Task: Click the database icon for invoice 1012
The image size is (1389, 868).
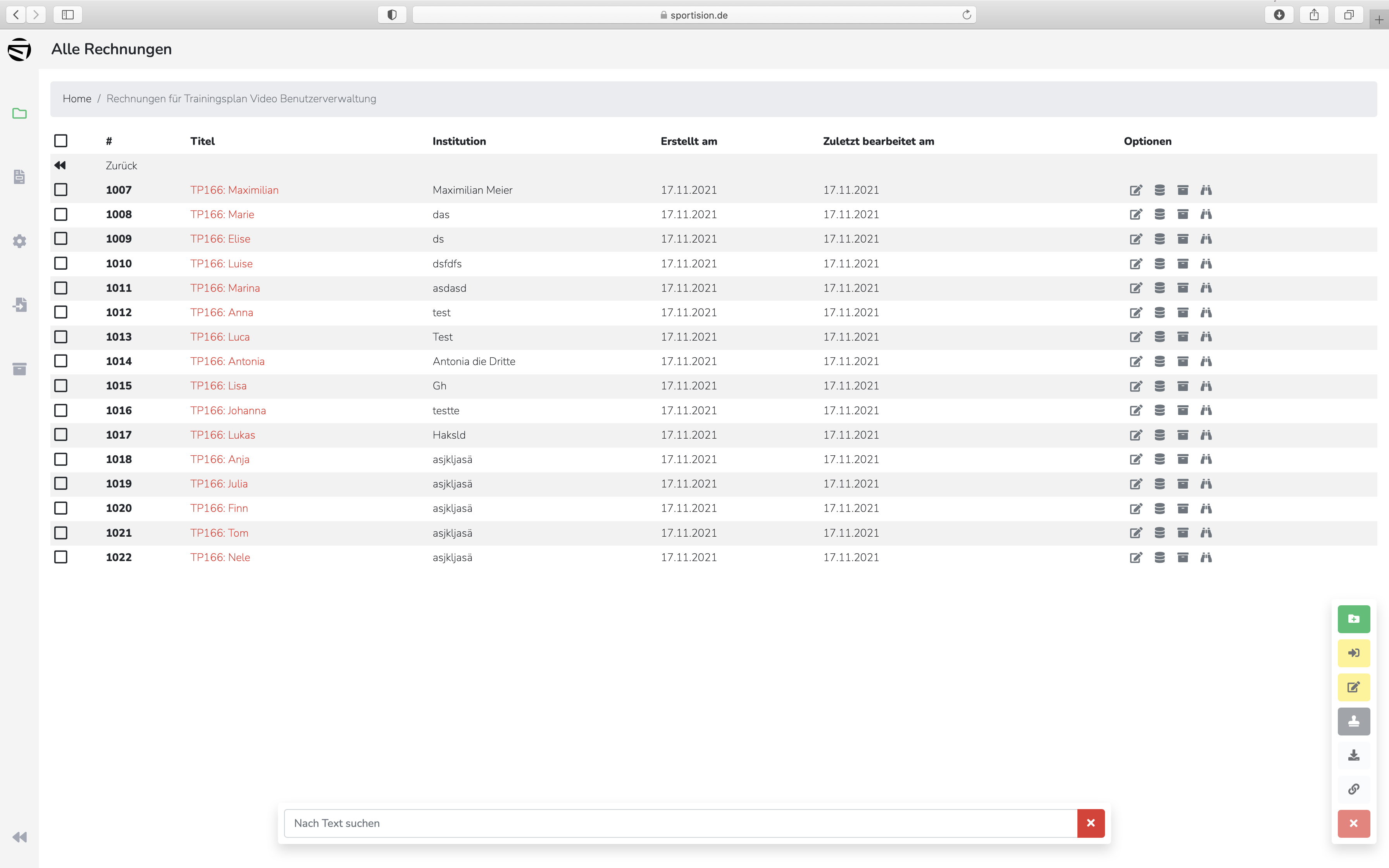Action: [1160, 312]
